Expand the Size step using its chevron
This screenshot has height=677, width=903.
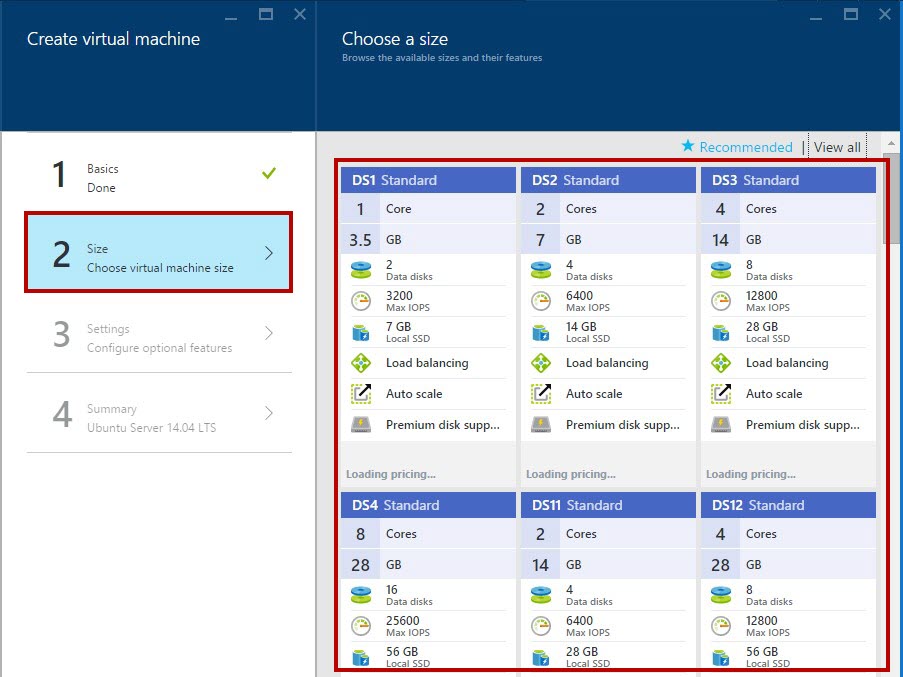click(x=269, y=253)
